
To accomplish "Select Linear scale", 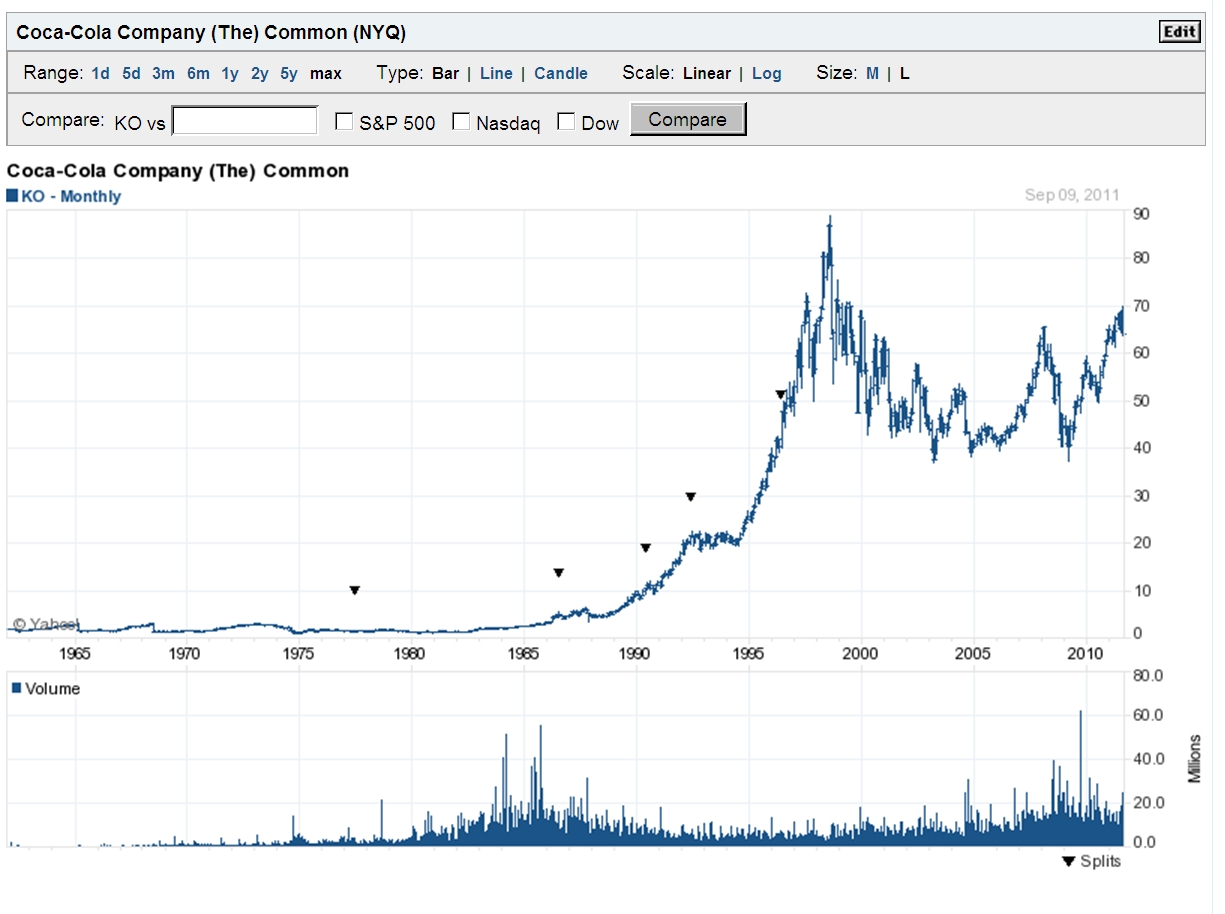I will point(707,73).
